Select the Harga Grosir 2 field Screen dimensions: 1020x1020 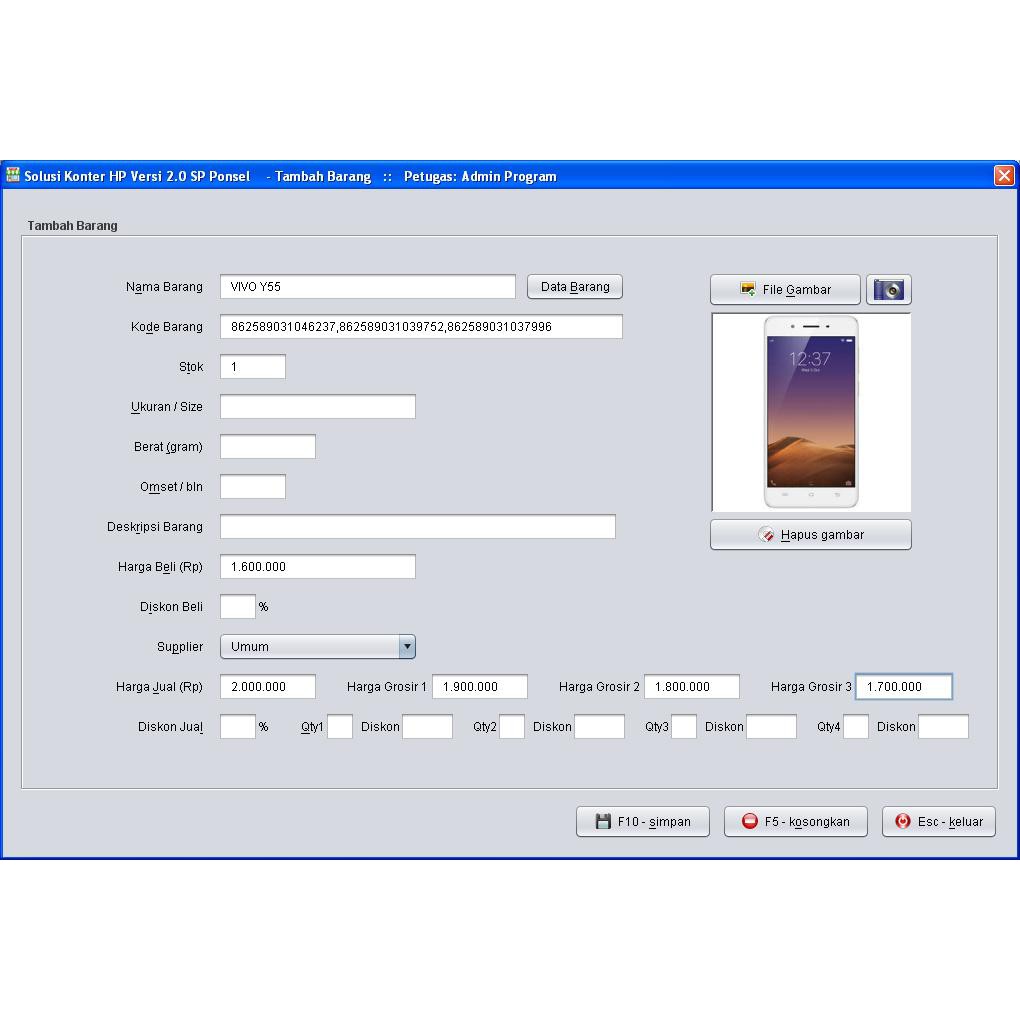[692, 687]
